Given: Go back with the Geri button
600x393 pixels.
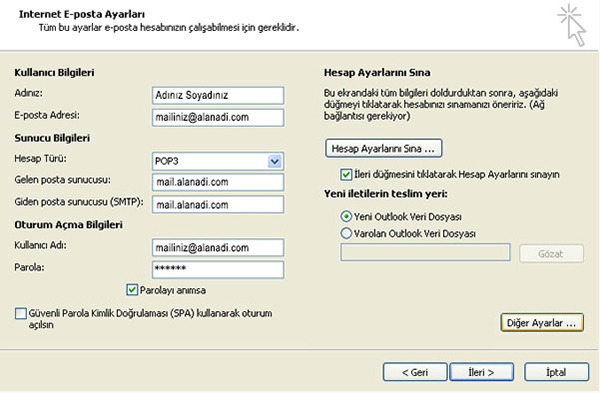Looking at the screenshot, I should pos(415,372).
